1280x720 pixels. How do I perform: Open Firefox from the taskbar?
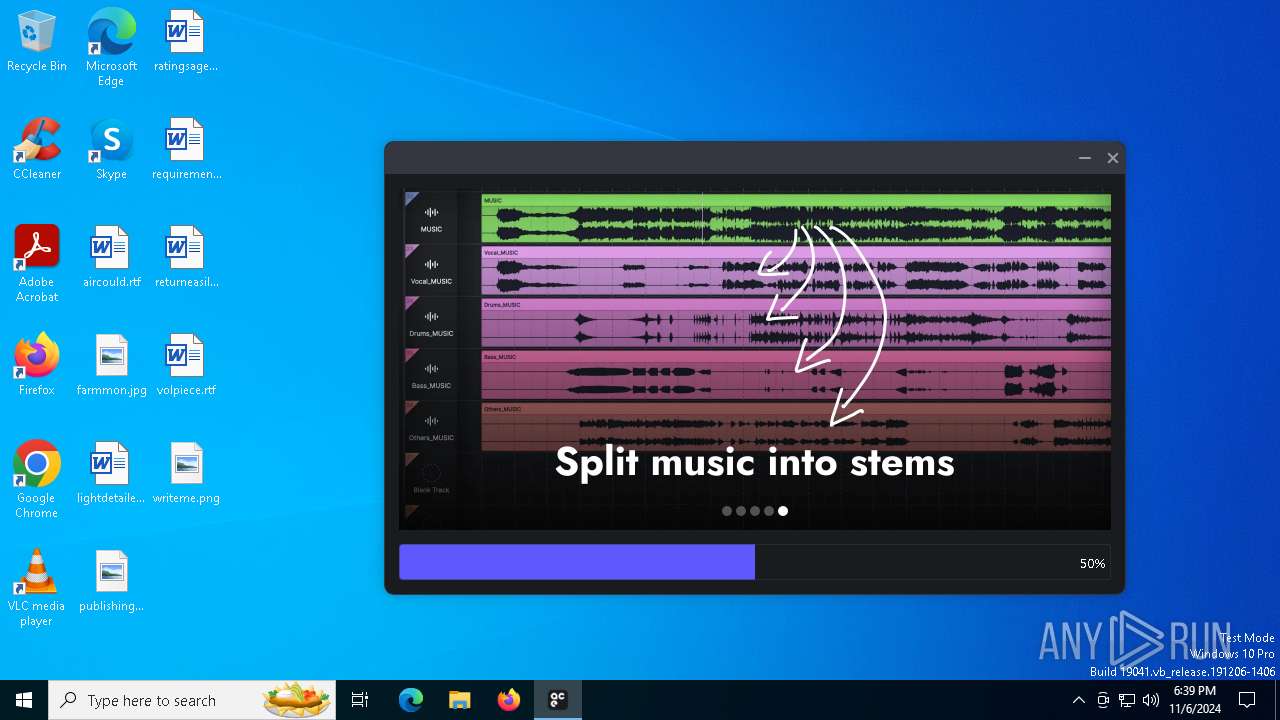[509, 700]
